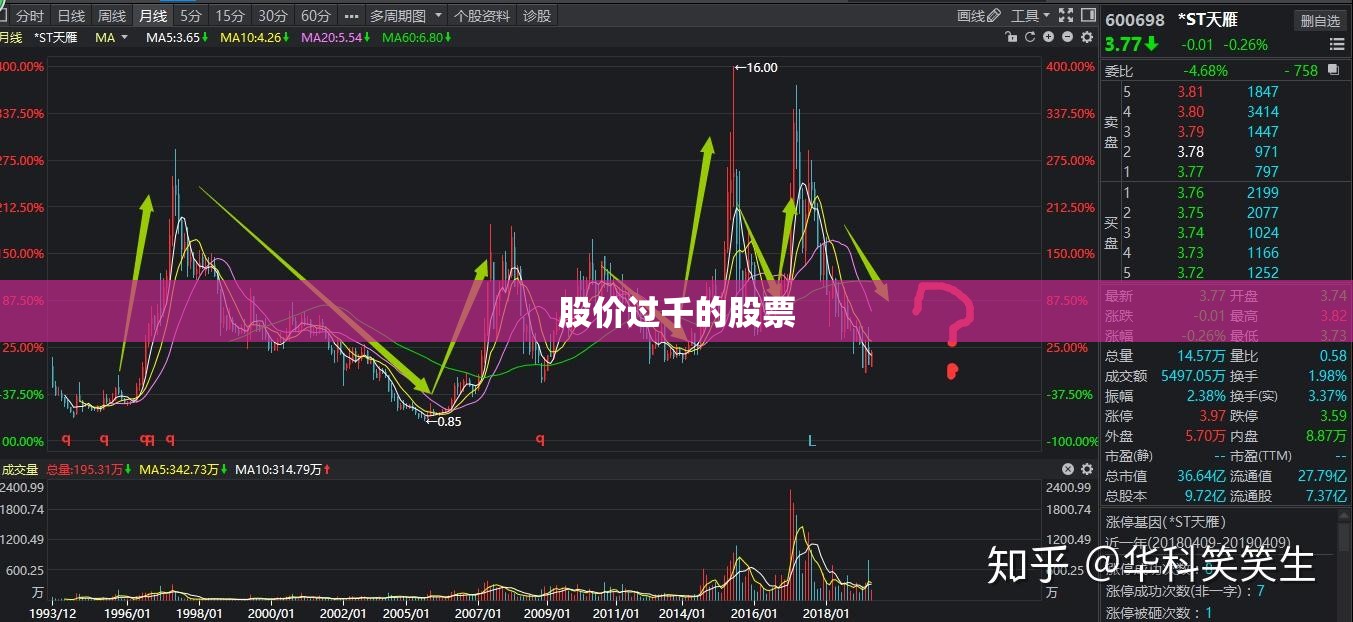Toggle fullscreen chart with expand arrows icon
The height and width of the screenshot is (622, 1353).
point(1065,15)
